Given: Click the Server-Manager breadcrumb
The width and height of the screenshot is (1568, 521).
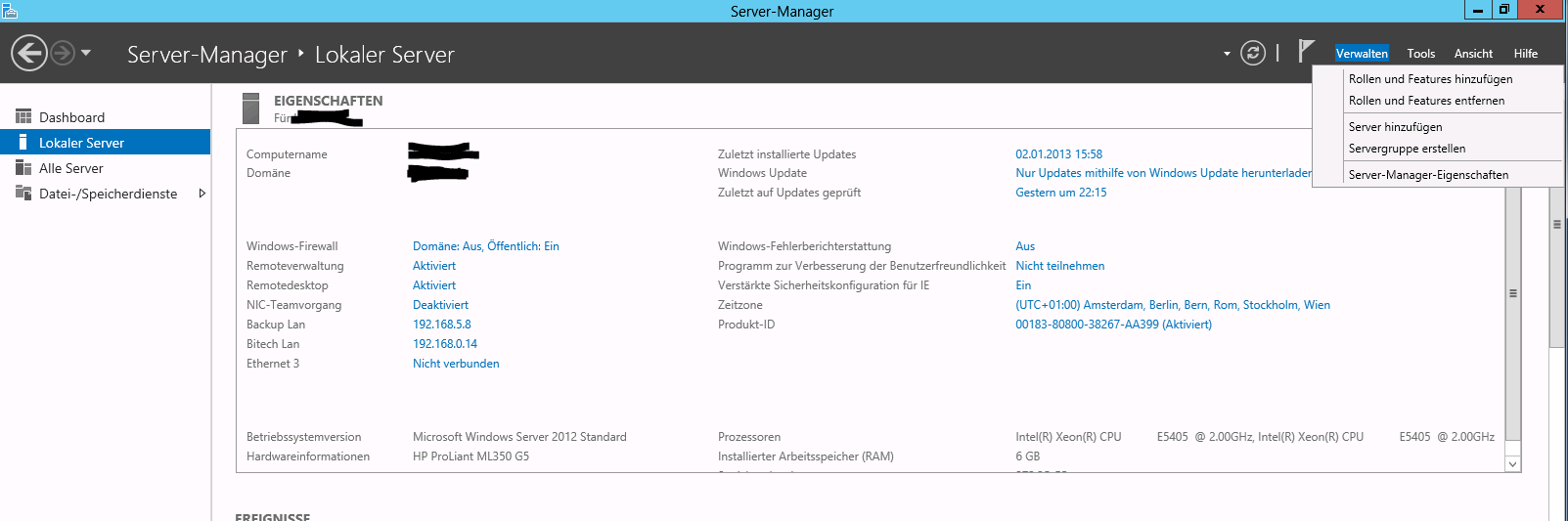Looking at the screenshot, I should tap(207, 55).
